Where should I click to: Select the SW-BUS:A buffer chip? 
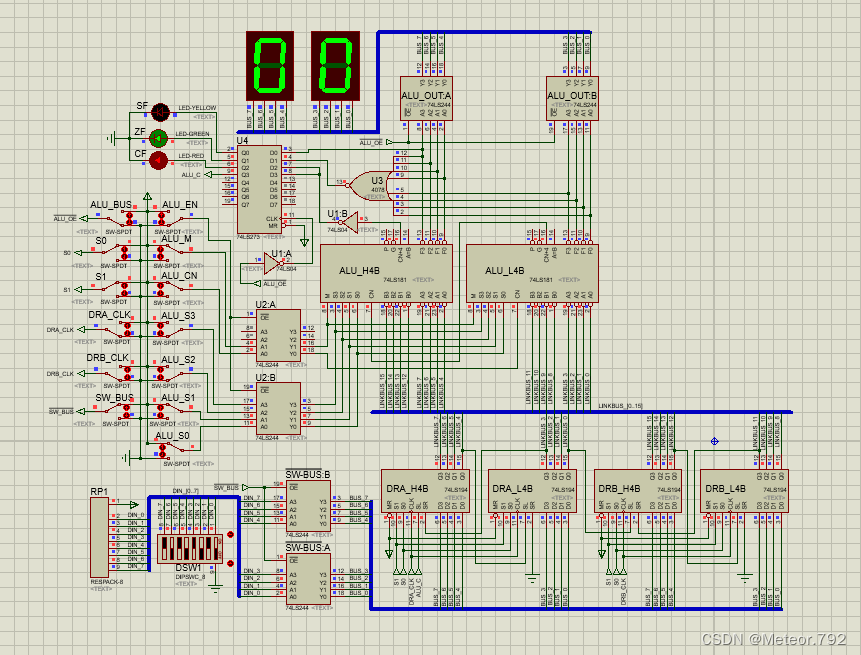point(308,579)
